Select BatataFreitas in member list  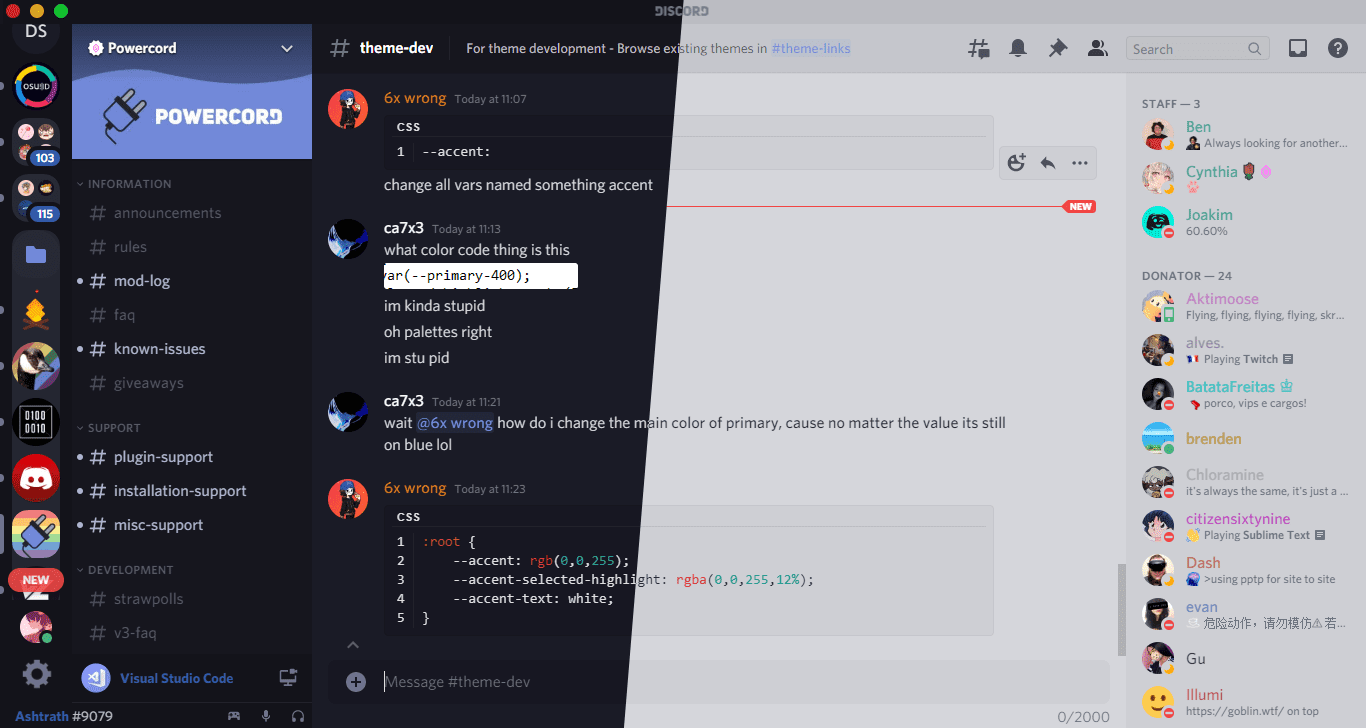pos(1246,394)
